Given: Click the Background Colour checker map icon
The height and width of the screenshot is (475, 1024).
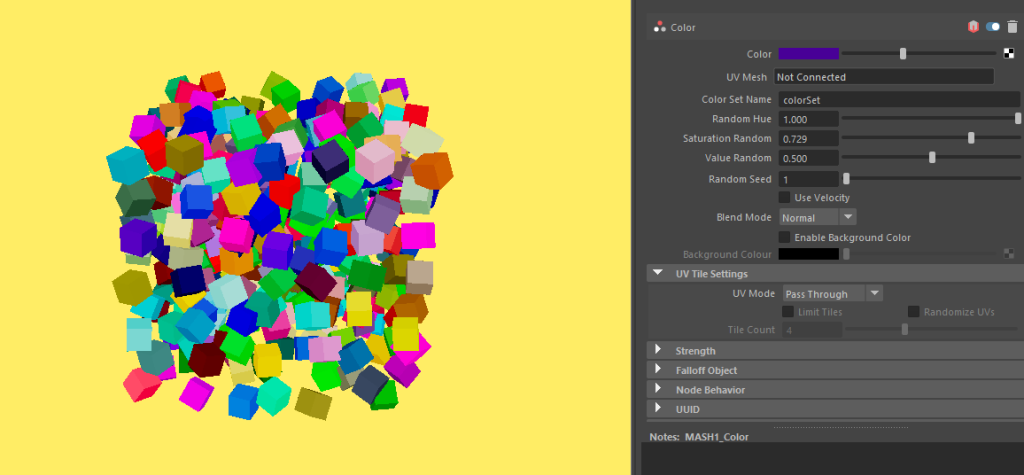Looking at the screenshot, I should (x=1009, y=254).
